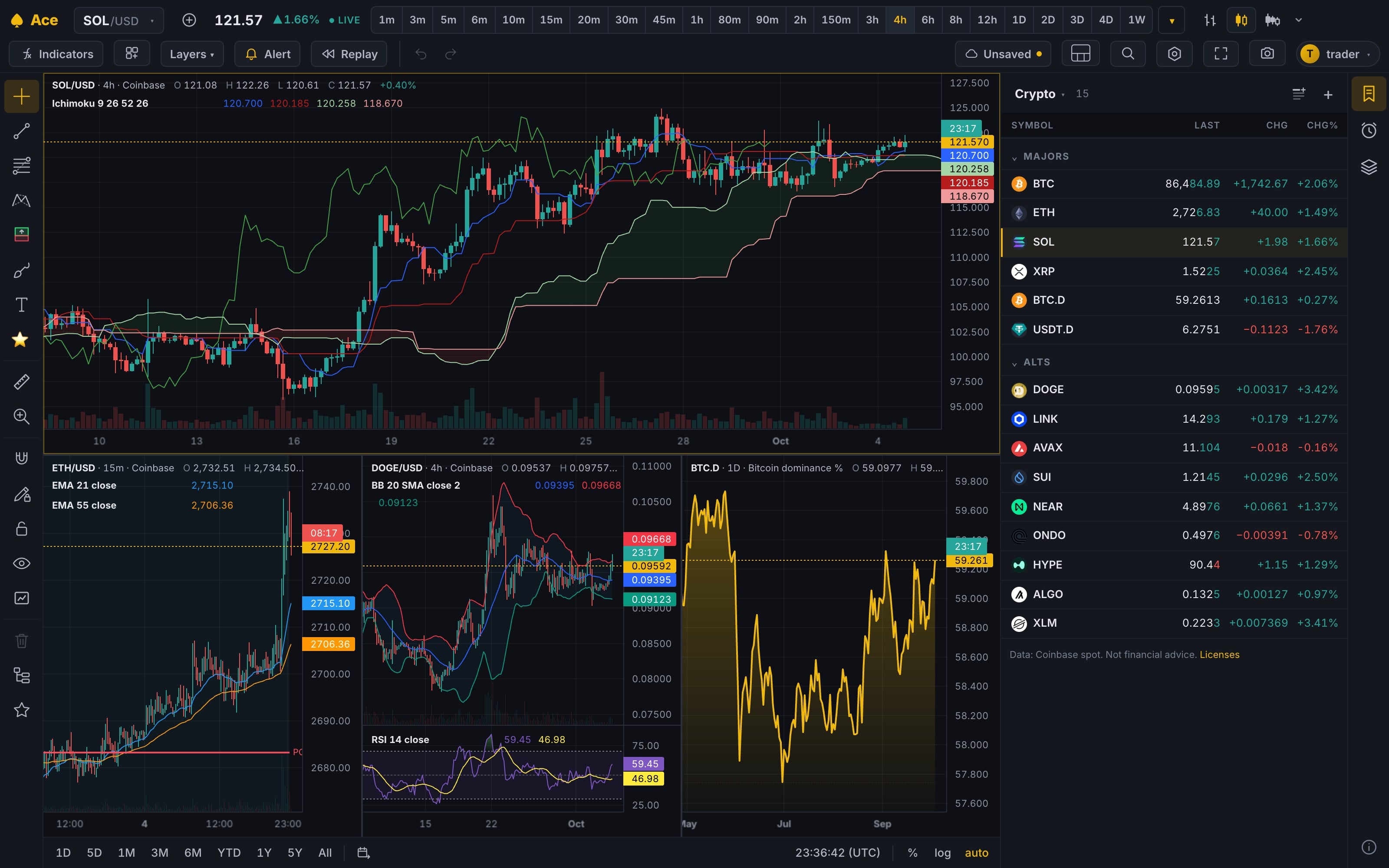Click the undo arrow
The image size is (1389, 868).
[421, 54]
